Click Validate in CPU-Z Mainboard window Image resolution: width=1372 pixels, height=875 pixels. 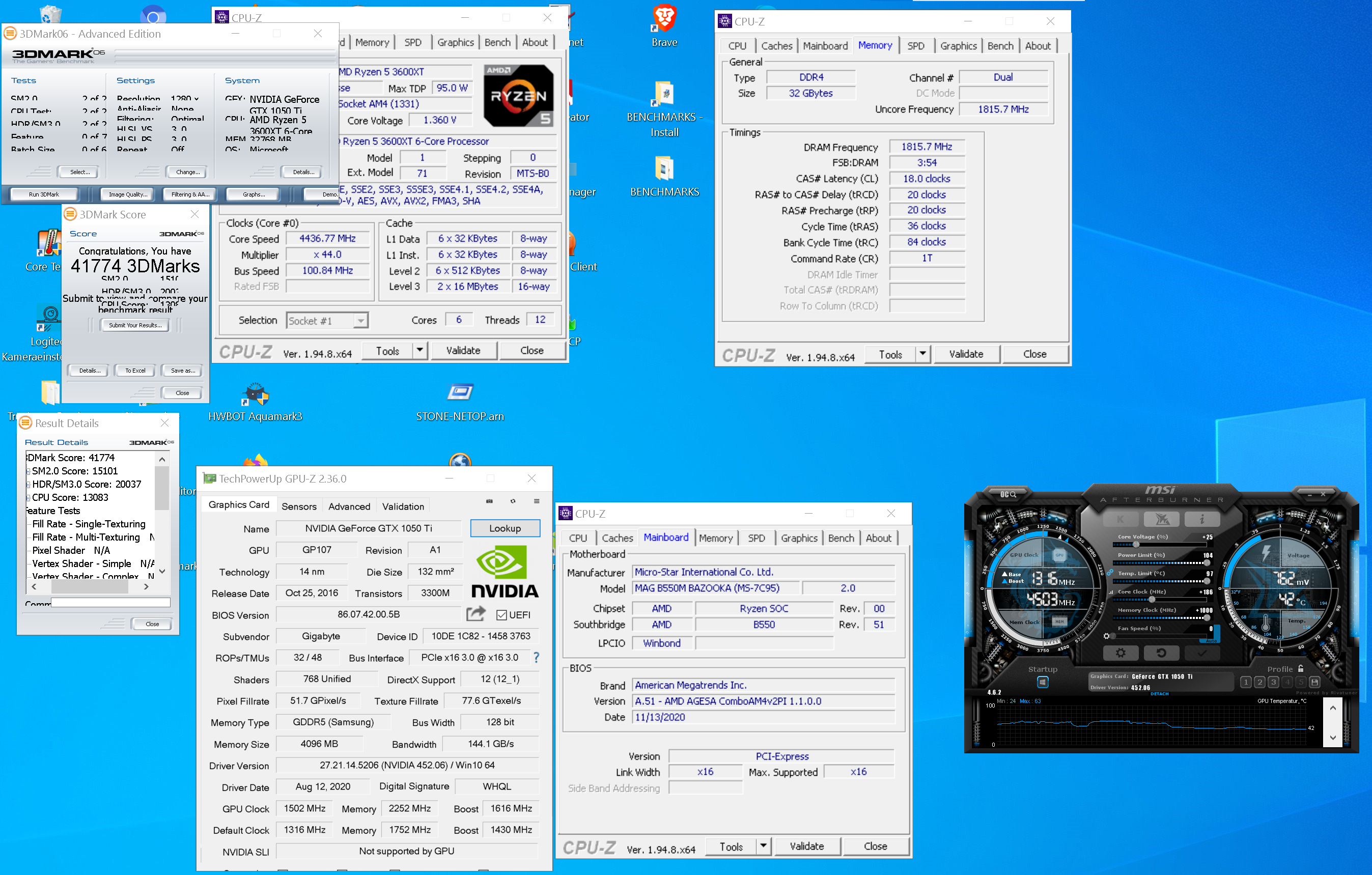click(806, 846)
